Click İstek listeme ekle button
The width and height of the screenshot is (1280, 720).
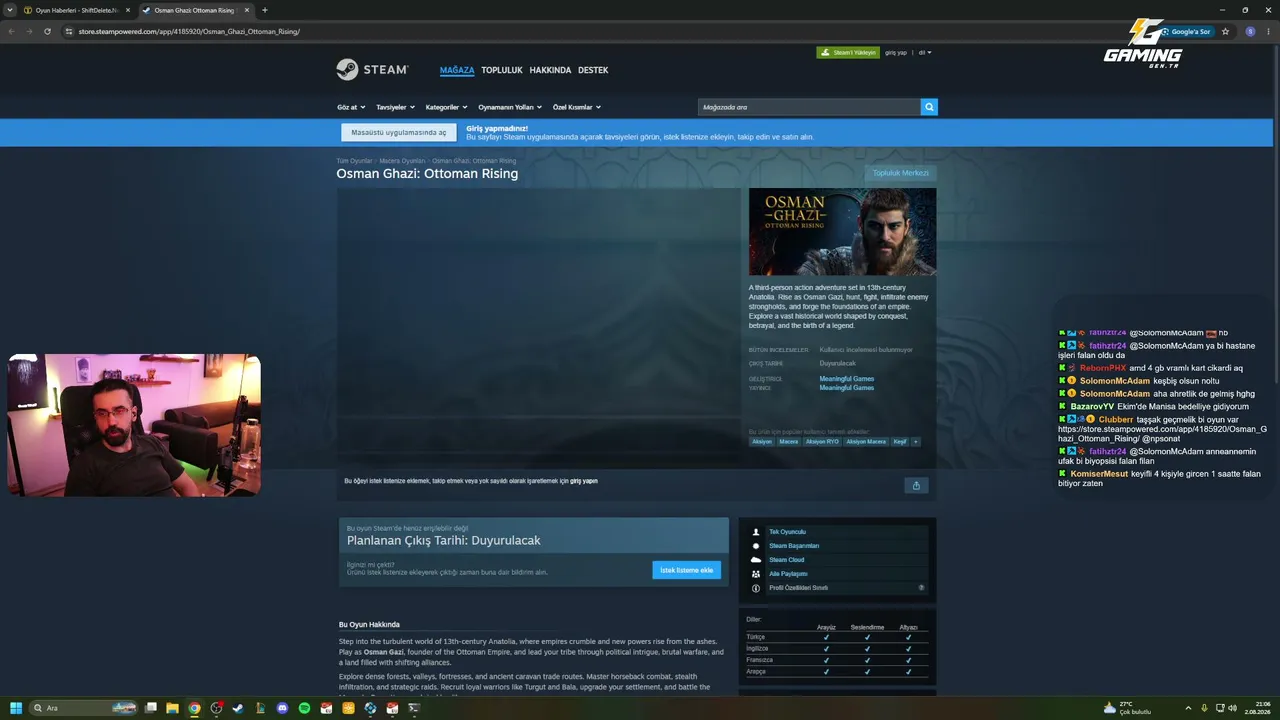[687, 570]
